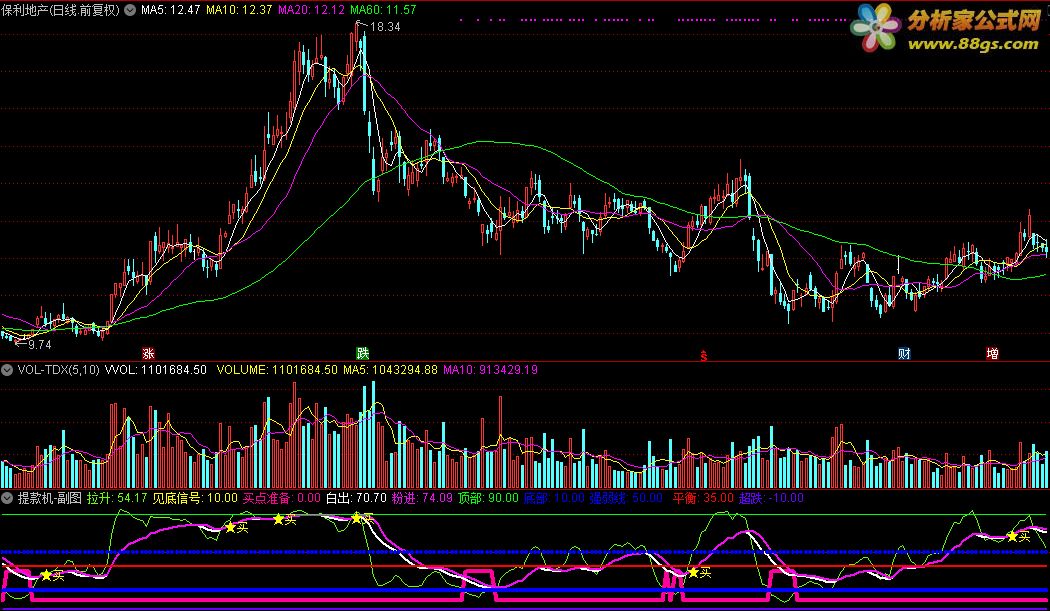Open the 提款机-副图 indicator dropdown arrow
Image resolution: width=1050 pixels, height=611 pixels.
[7, 498]
